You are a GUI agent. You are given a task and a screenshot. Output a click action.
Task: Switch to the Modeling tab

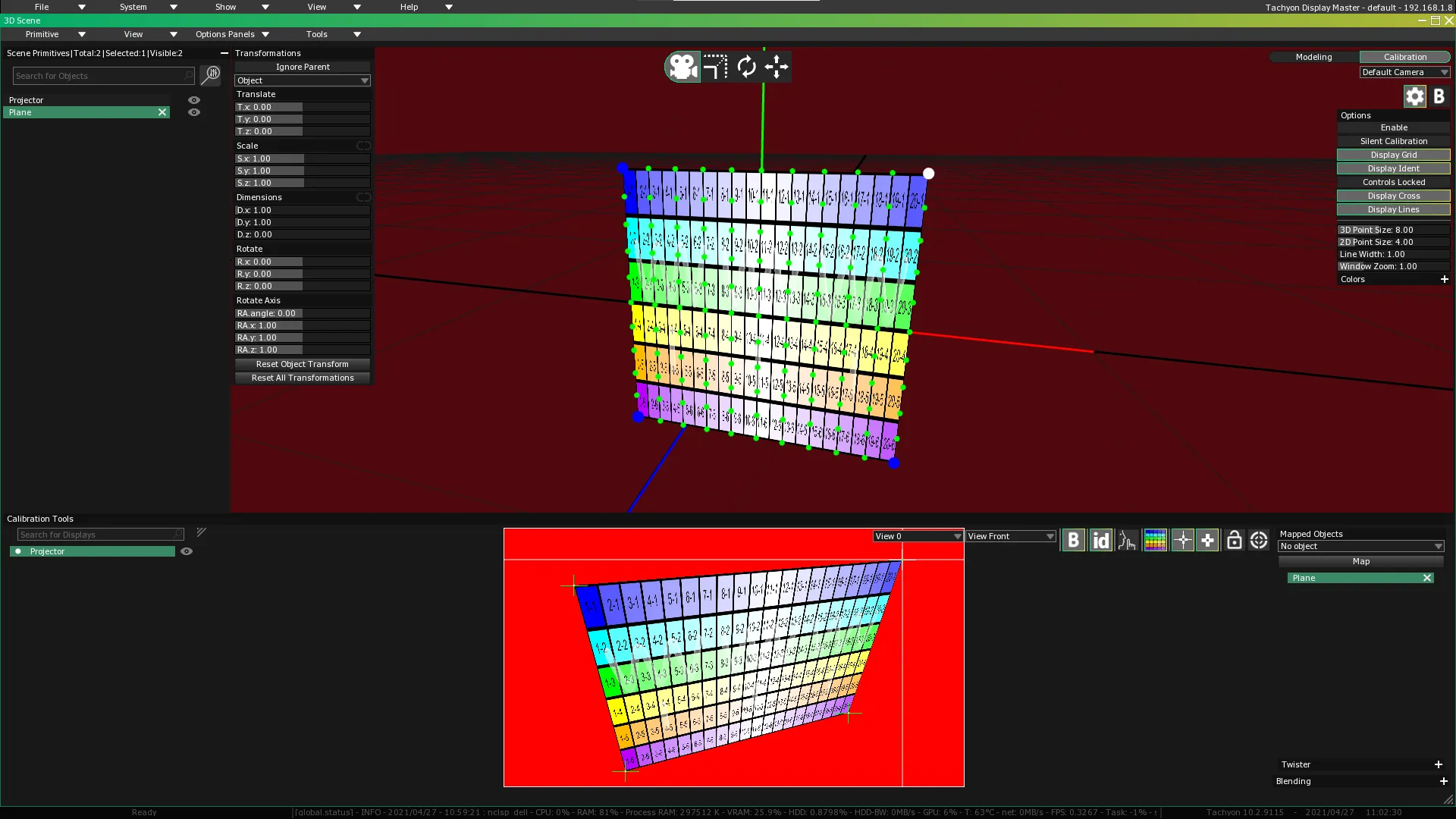(x=1313, y=57)
